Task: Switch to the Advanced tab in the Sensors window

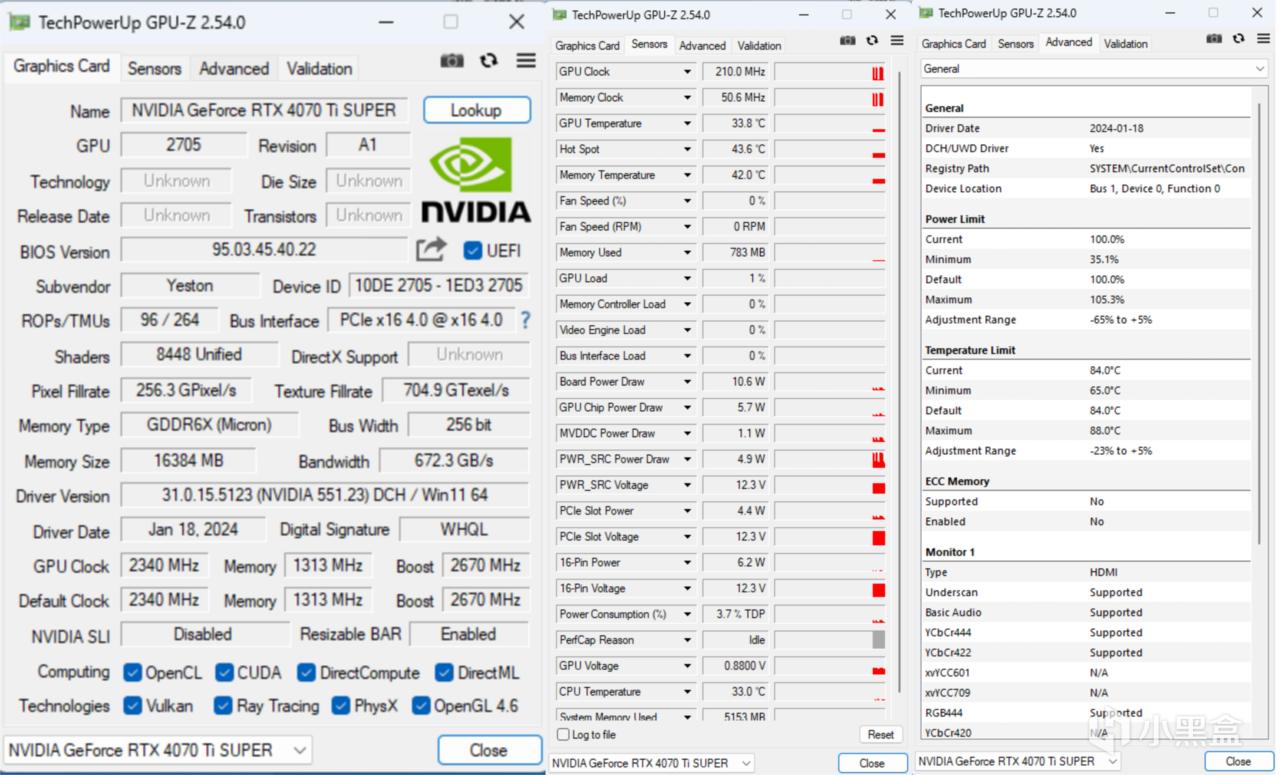Action: [702, 45]
